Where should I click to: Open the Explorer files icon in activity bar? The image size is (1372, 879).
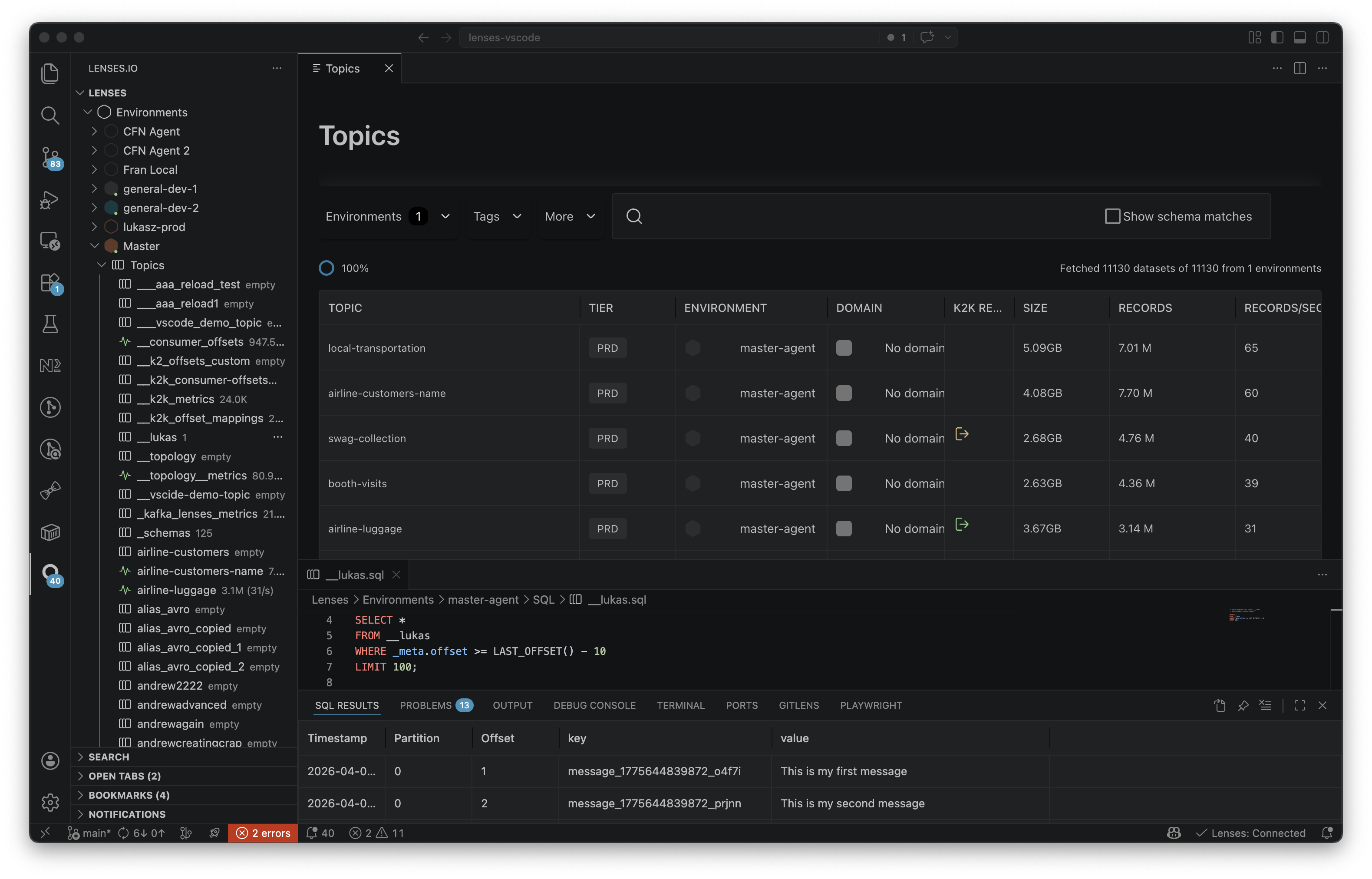[x=50, y=74]
